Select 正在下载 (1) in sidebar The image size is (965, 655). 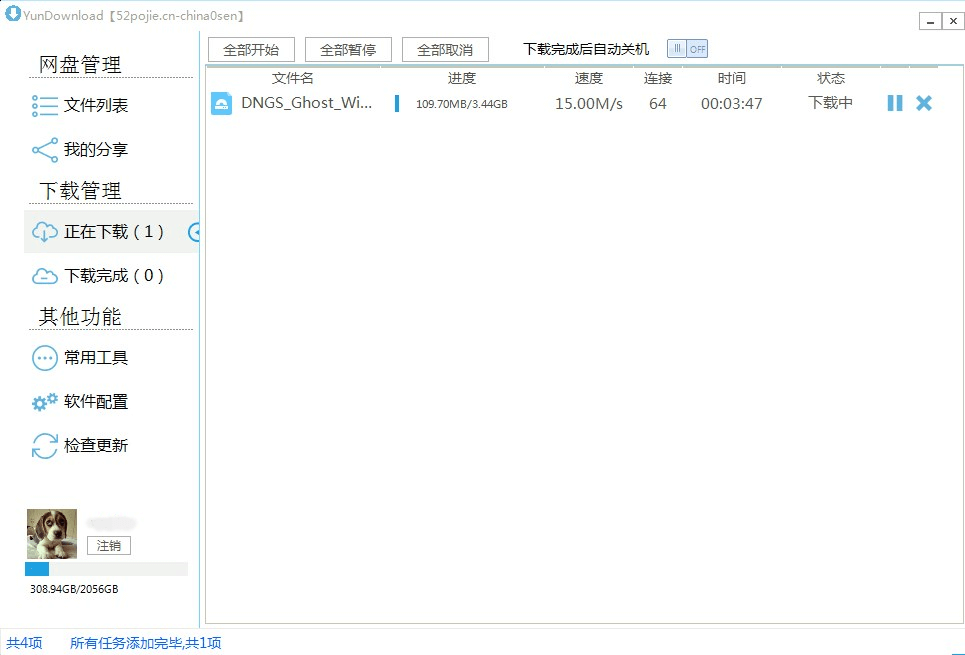(111, 231)
